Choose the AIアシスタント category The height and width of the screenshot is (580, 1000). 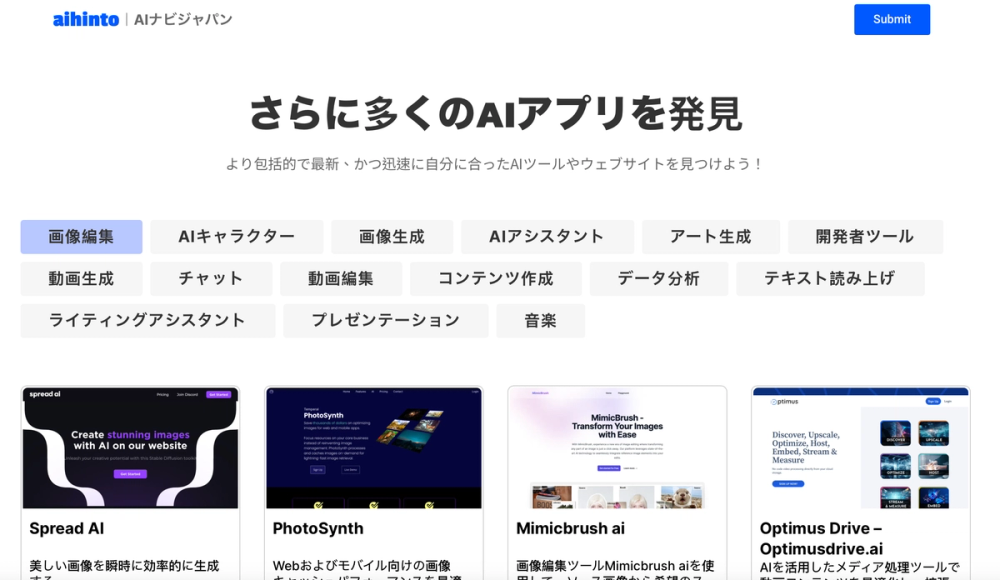[x=547, y=237]
